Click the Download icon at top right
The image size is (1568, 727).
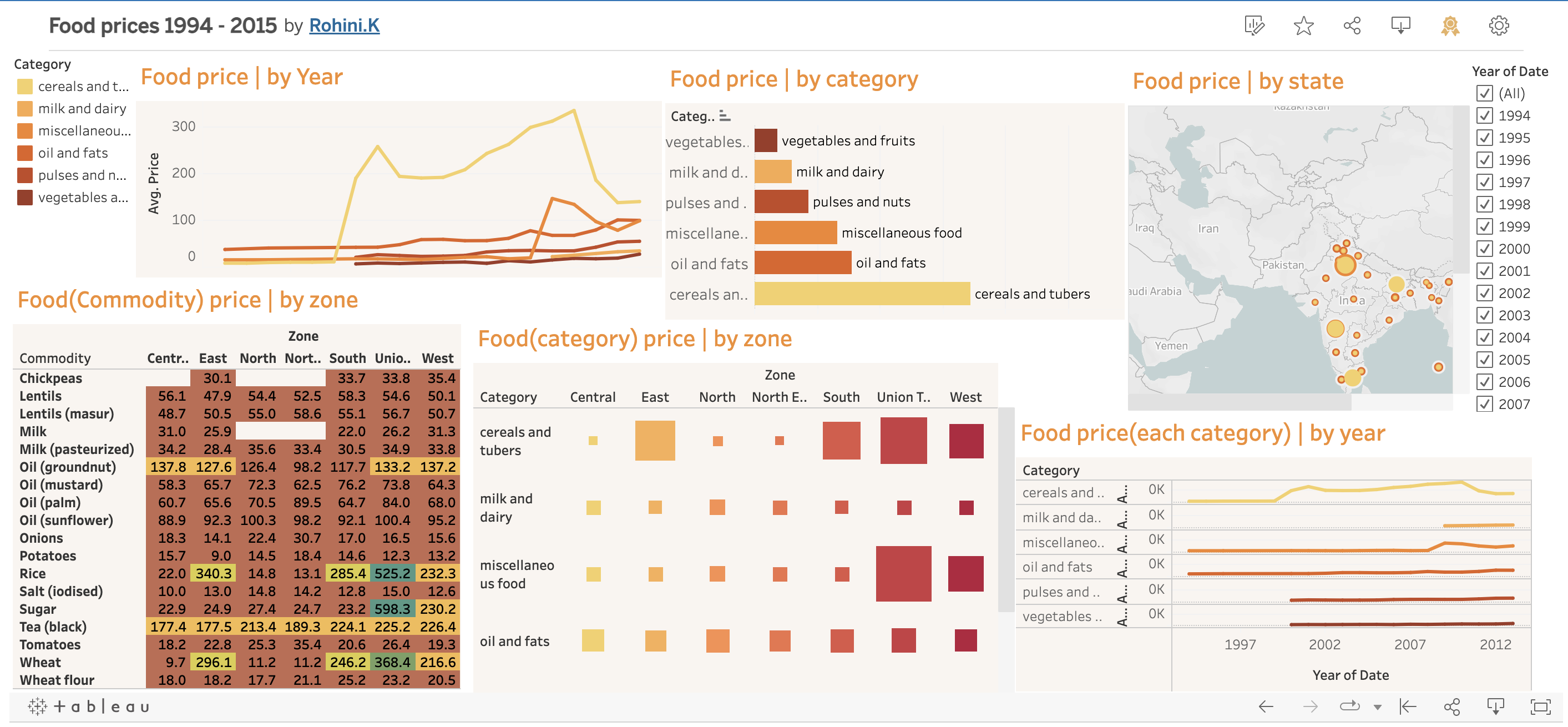pyautogui.click(x=1400, y=26)
